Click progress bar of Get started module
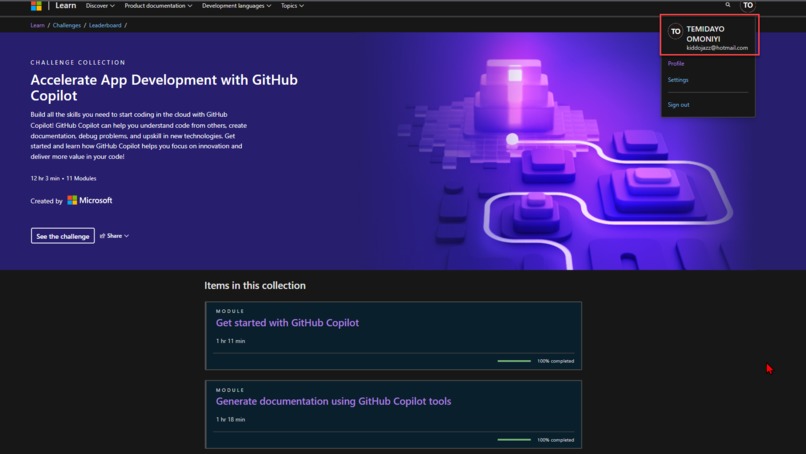 click(x=514, y=361)
